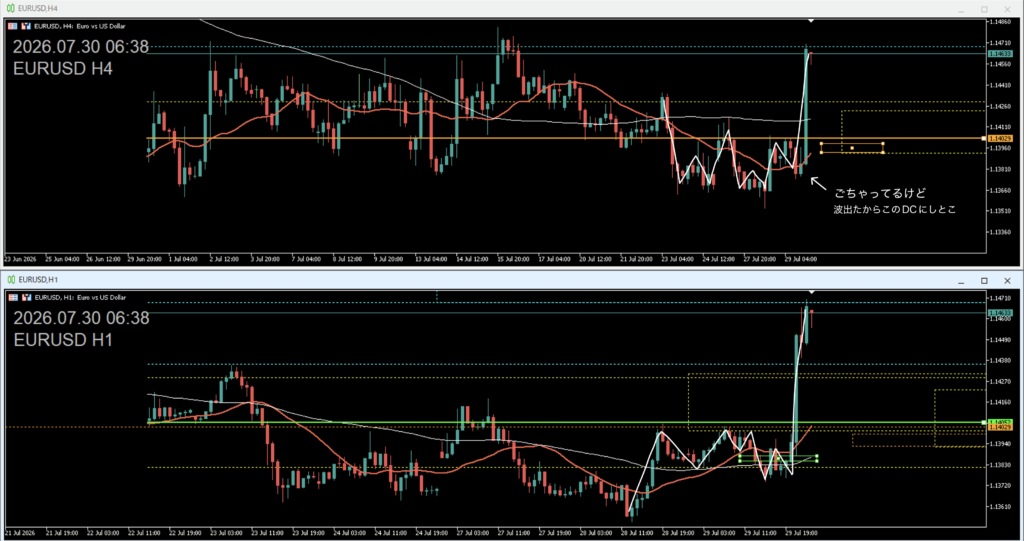The height and width of the screenshot is (541, 1024).
Task: Click the orange 1.14029 price label
Action: (x=1000, y=139)
